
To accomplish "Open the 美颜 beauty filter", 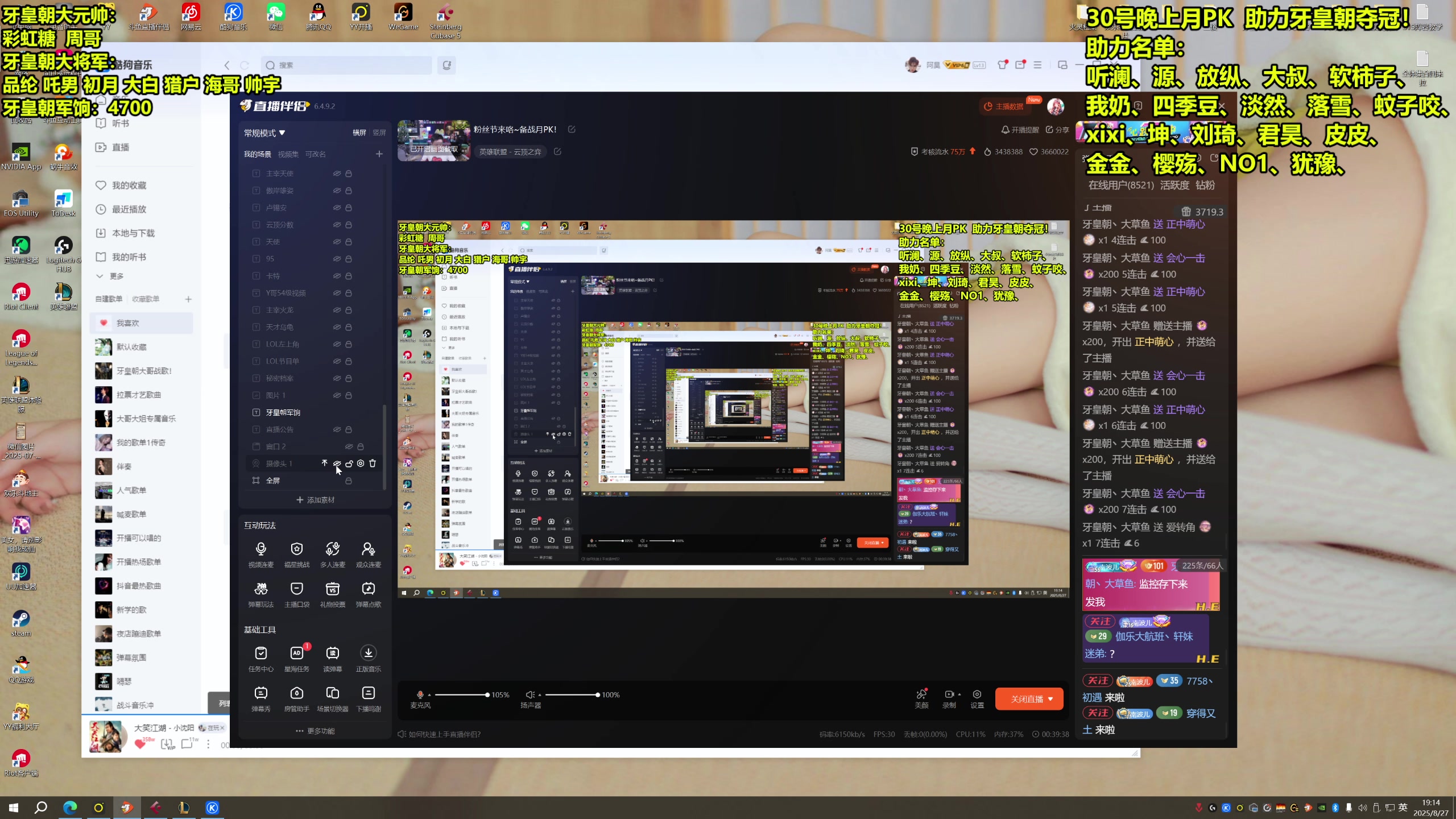I will [x=921, y=698].
